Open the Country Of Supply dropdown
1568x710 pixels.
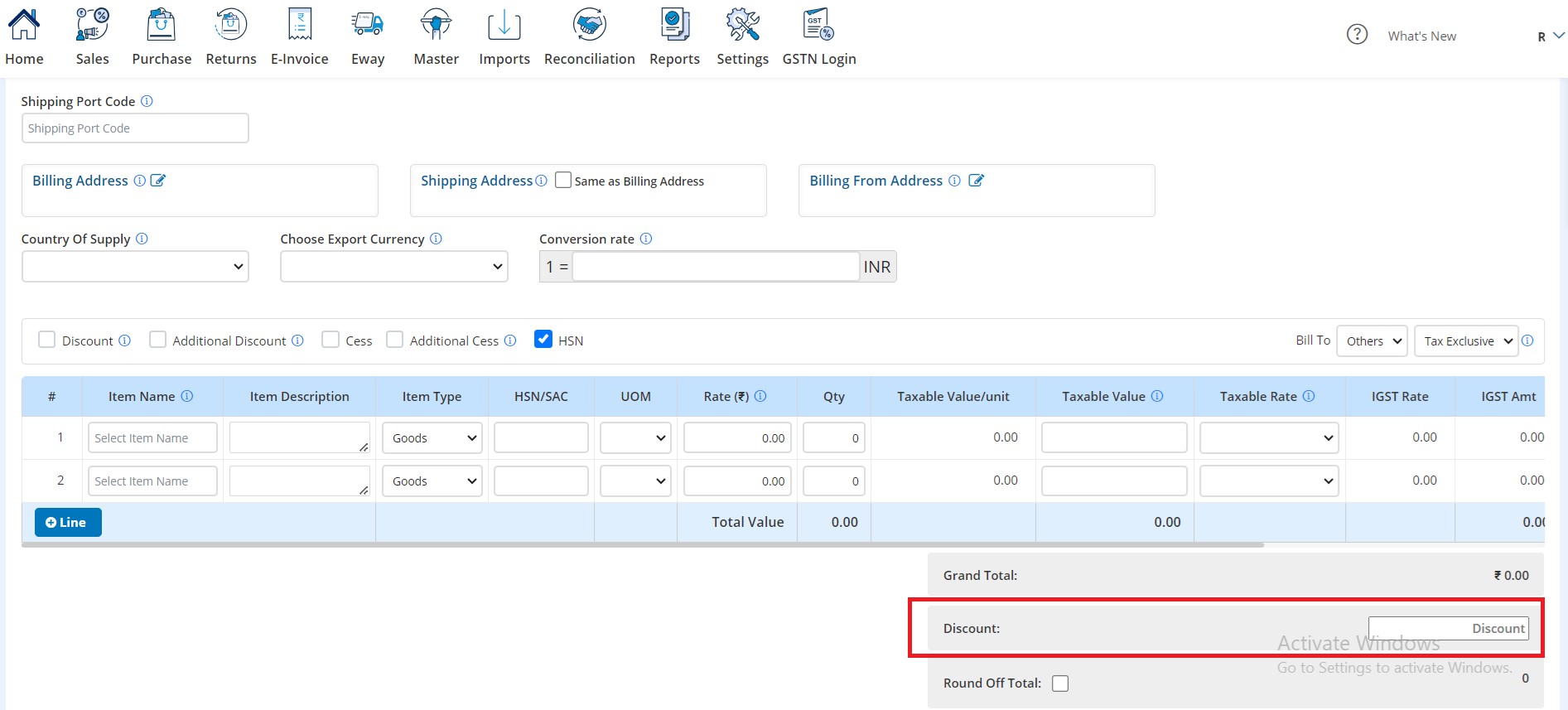[x=135, y=267]
